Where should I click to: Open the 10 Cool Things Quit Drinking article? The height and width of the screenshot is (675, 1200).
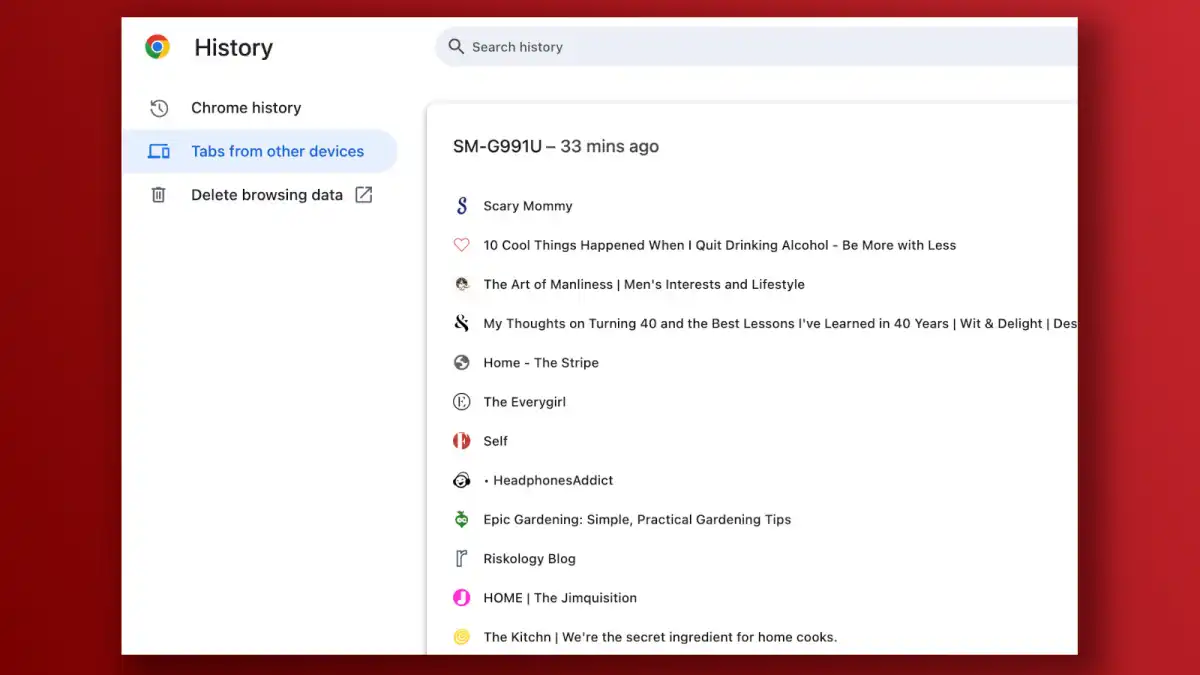click(x=719, y=245)
